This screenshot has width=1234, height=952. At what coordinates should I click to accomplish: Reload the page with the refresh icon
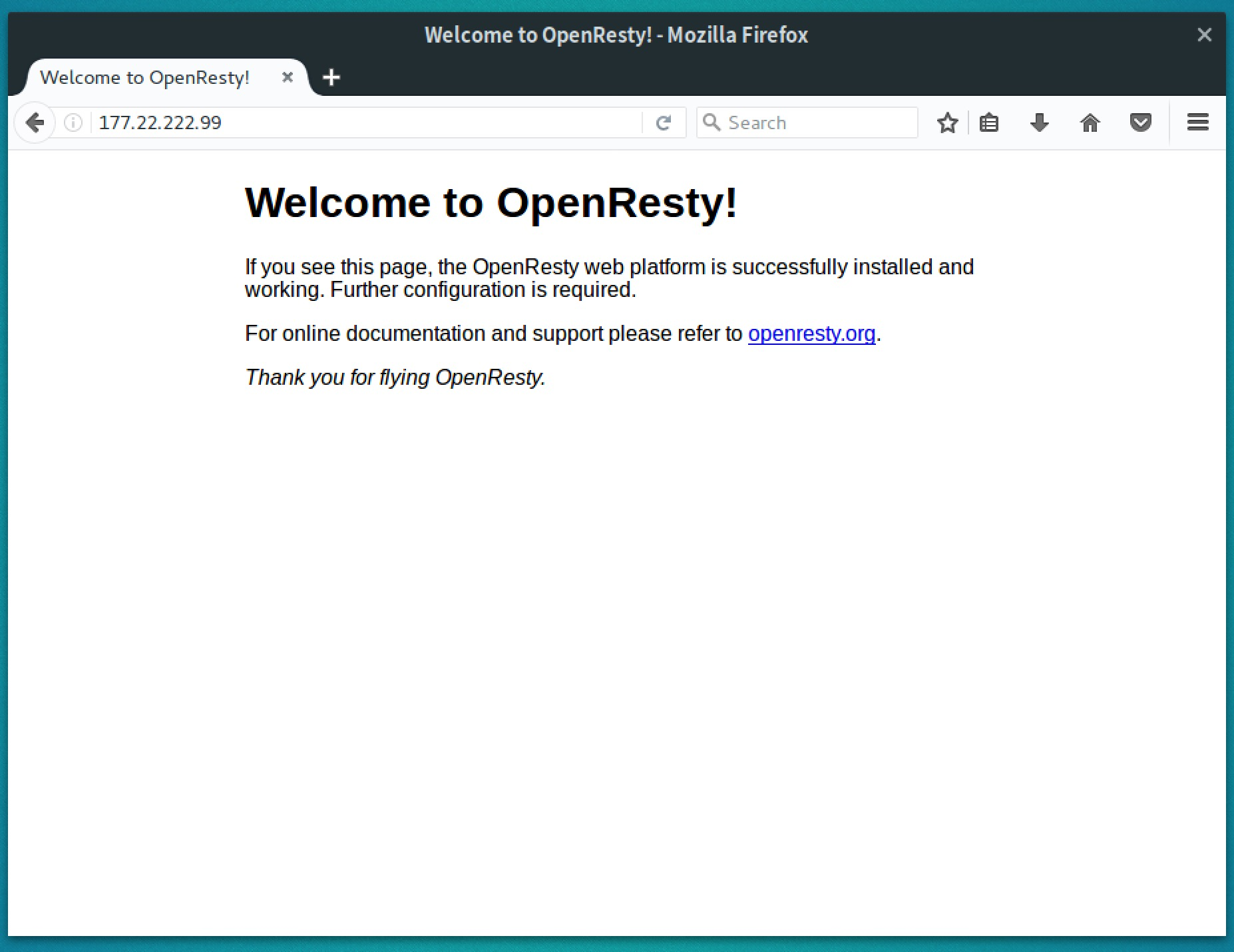coord(664,122)
